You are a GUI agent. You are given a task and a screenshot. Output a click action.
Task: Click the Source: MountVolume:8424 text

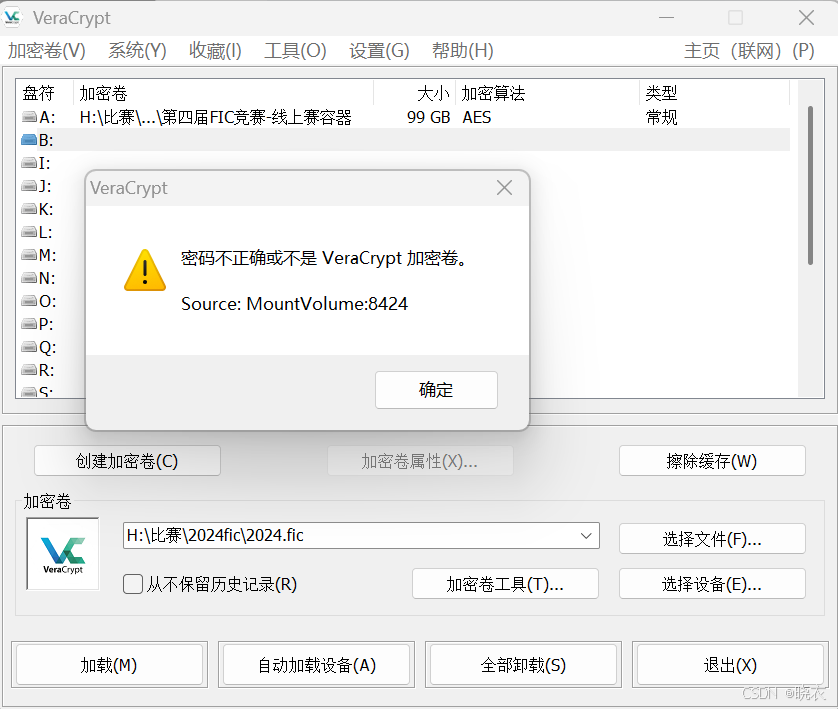[x=294, y=304]
